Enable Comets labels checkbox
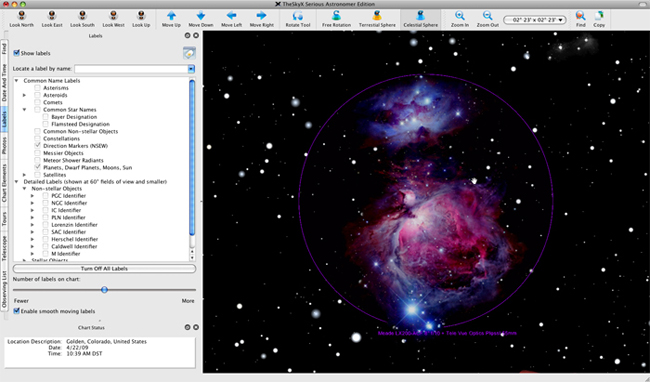Screen dimensions: 650x382 [37, 102]
